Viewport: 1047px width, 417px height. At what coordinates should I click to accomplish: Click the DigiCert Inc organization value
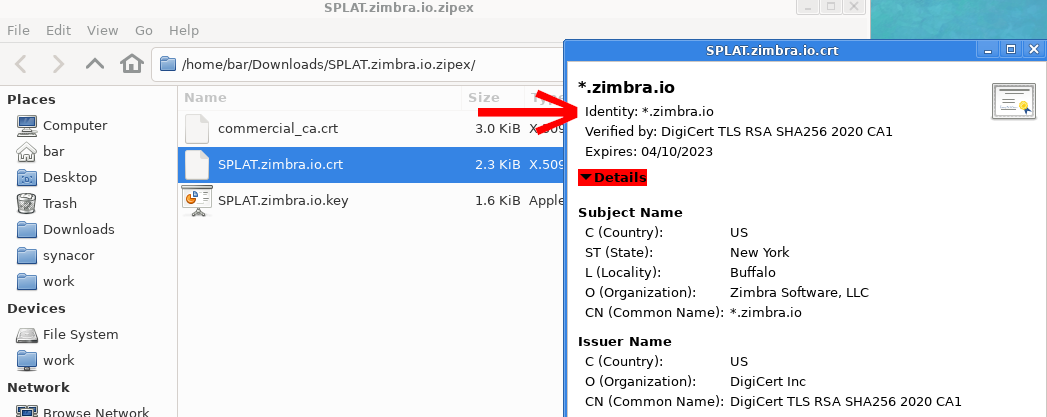(x=768, y=382)
